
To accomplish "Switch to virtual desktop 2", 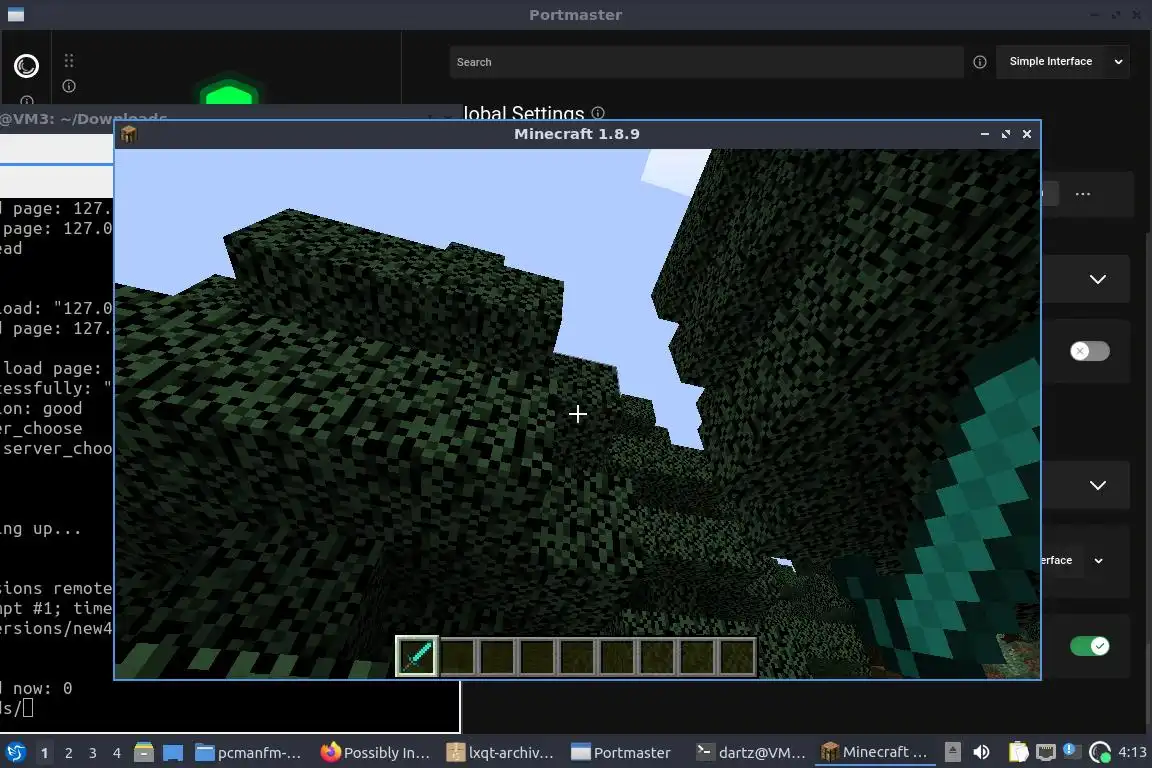I will [x=69, y=753].
